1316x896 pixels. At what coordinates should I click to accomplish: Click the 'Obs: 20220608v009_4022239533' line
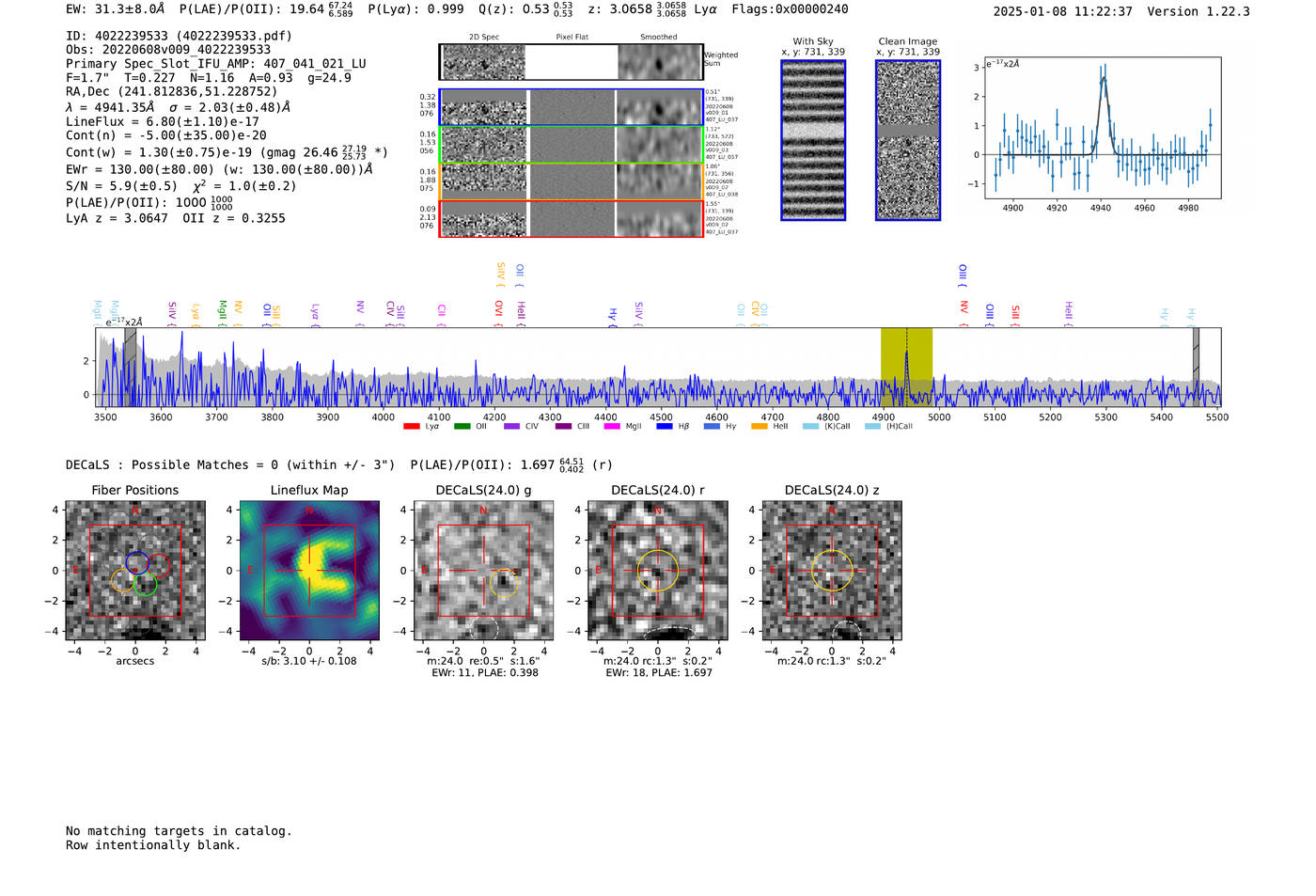pos(168,50)
